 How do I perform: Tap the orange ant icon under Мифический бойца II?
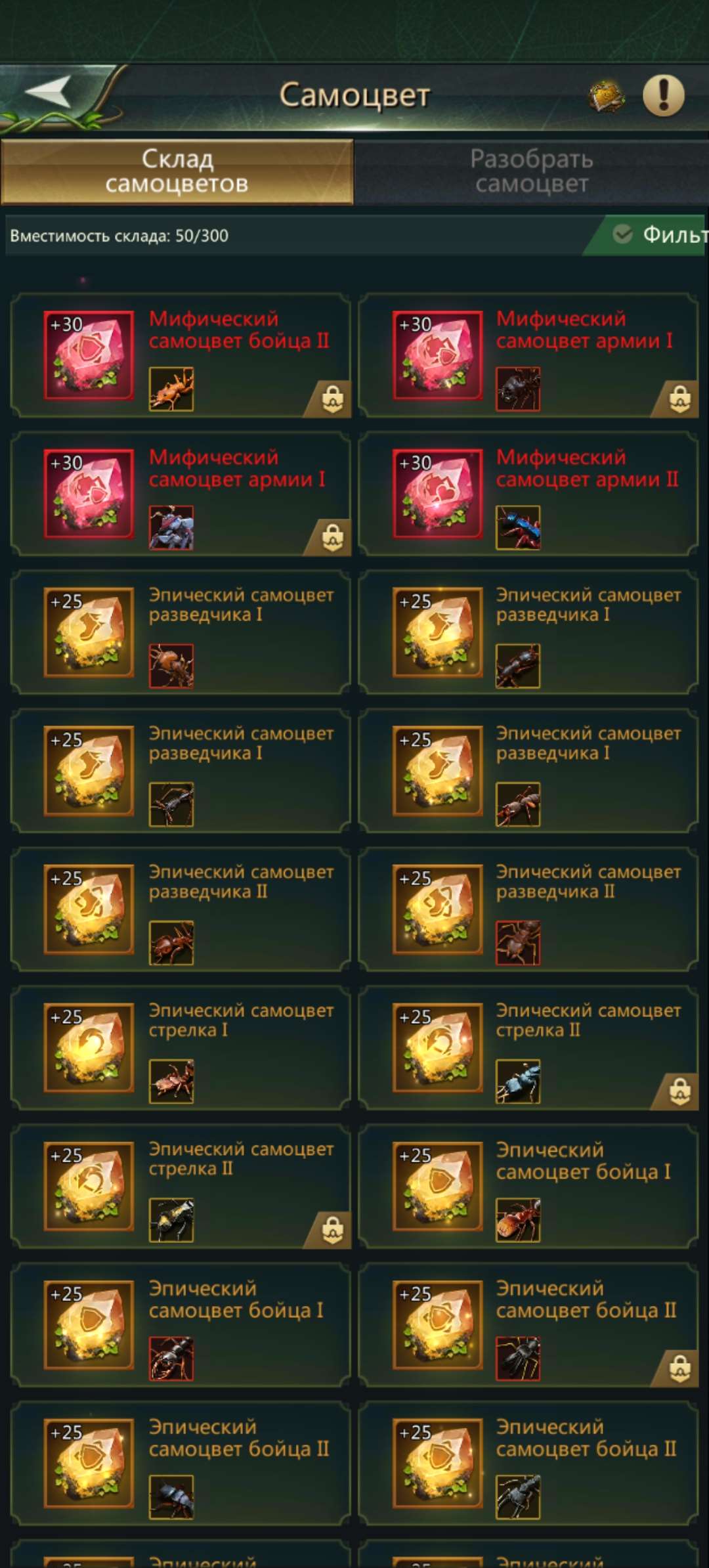171,389
